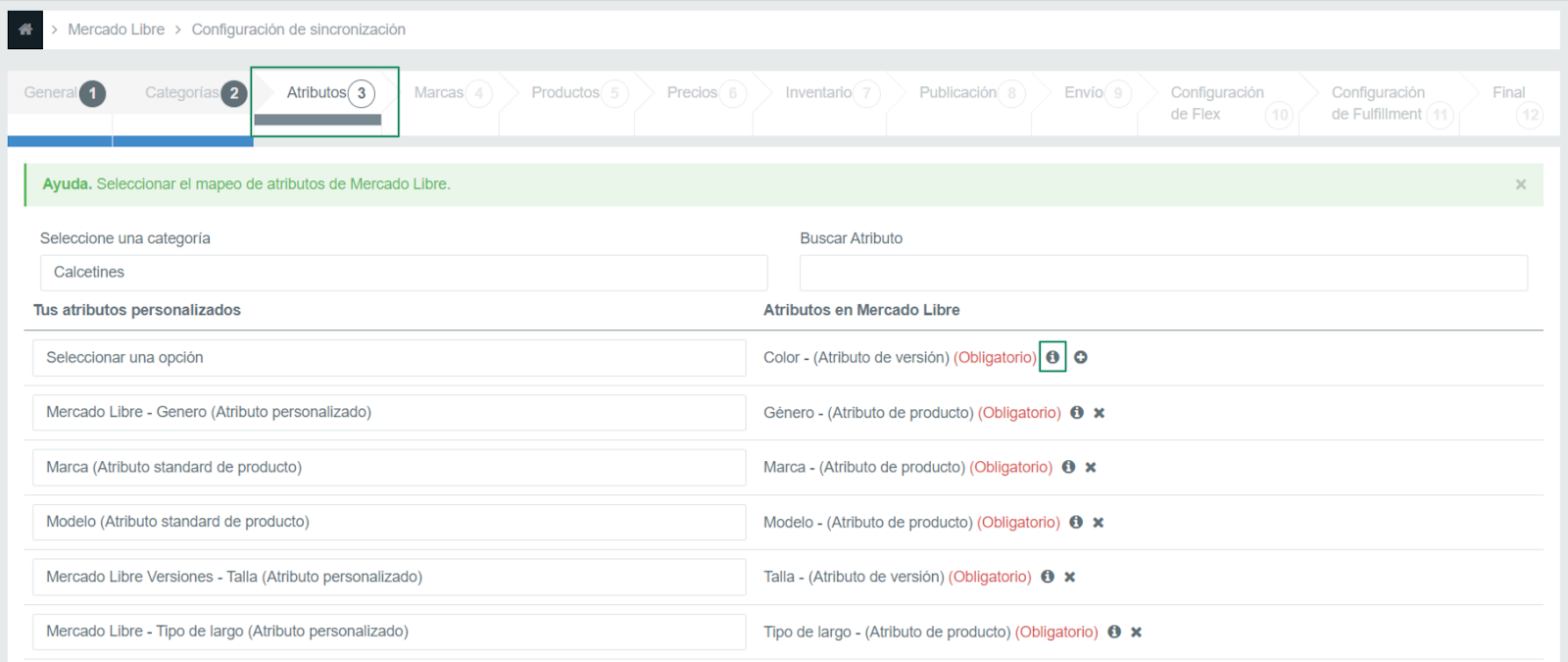Switch to the General step tab

pos(64,93)
